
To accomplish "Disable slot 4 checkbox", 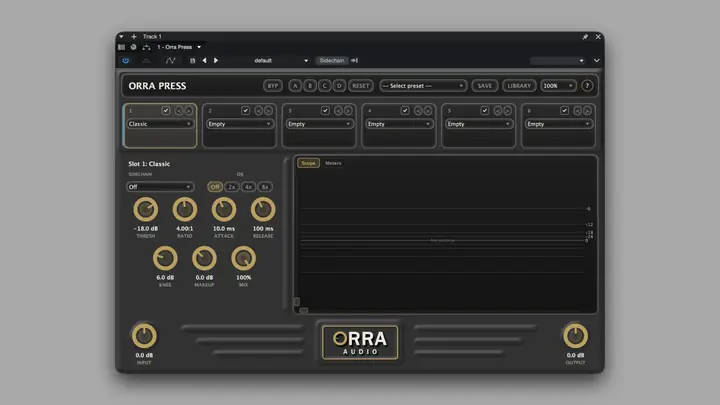I will click(405, 111).
